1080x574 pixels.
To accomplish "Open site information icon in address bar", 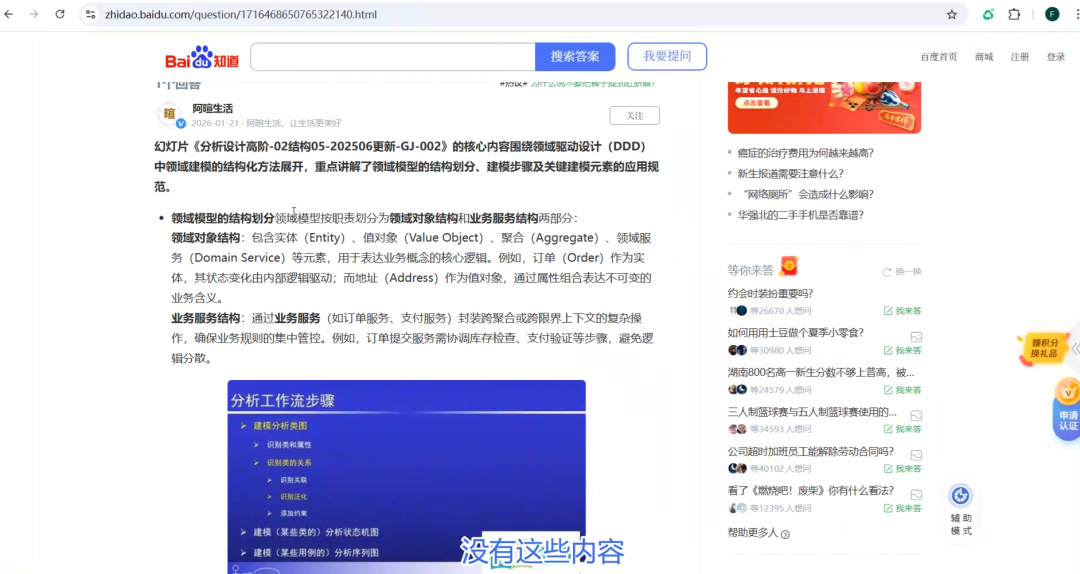I will tap(90, 14).
